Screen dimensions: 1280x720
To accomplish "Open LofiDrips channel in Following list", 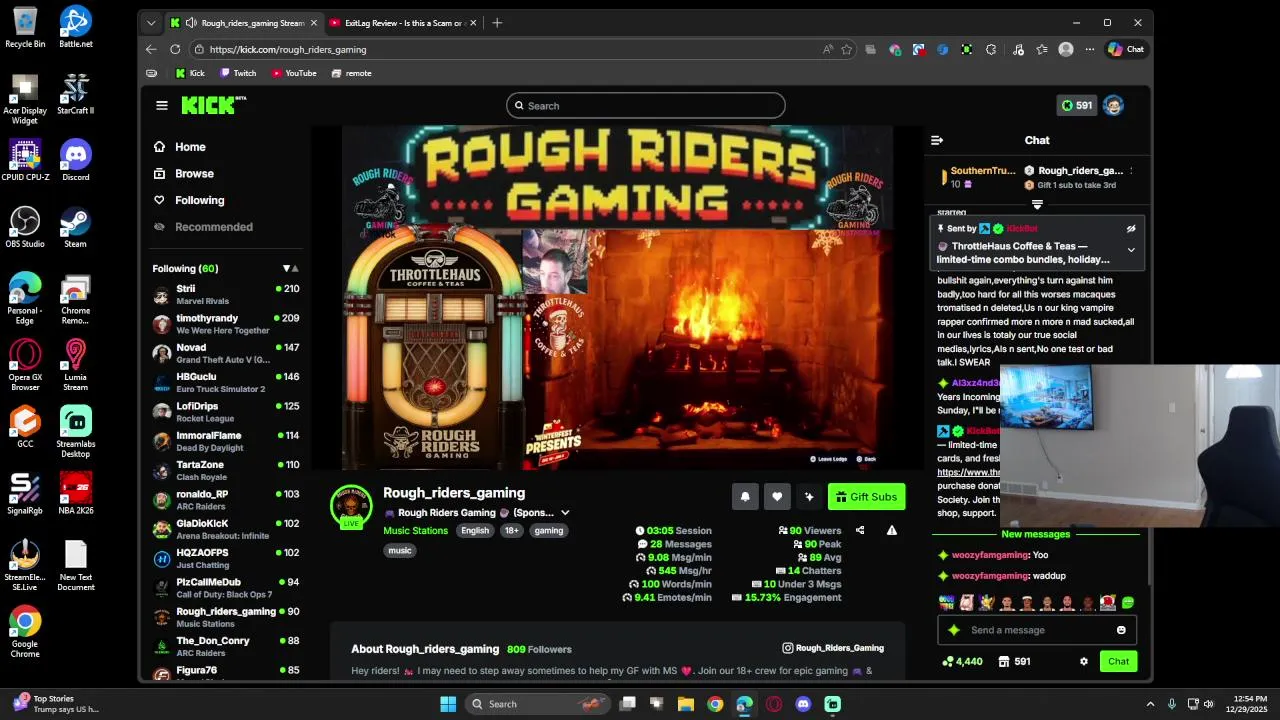I will pyautogui.click(x=226, y=411).
